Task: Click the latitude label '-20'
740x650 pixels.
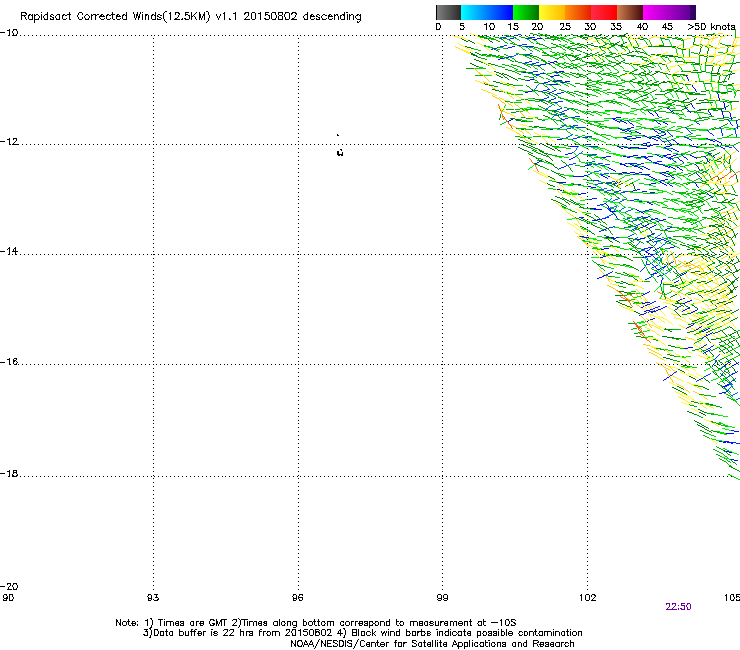Action: click(9, 586)
